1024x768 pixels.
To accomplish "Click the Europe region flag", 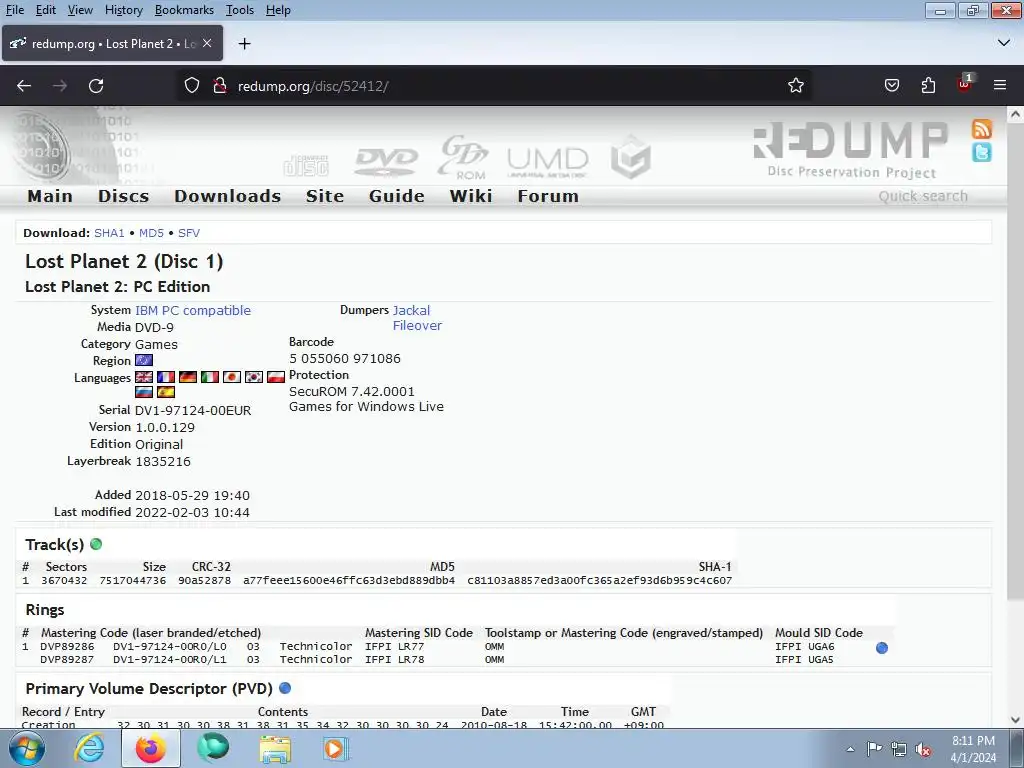I will (x=144, y=360).
